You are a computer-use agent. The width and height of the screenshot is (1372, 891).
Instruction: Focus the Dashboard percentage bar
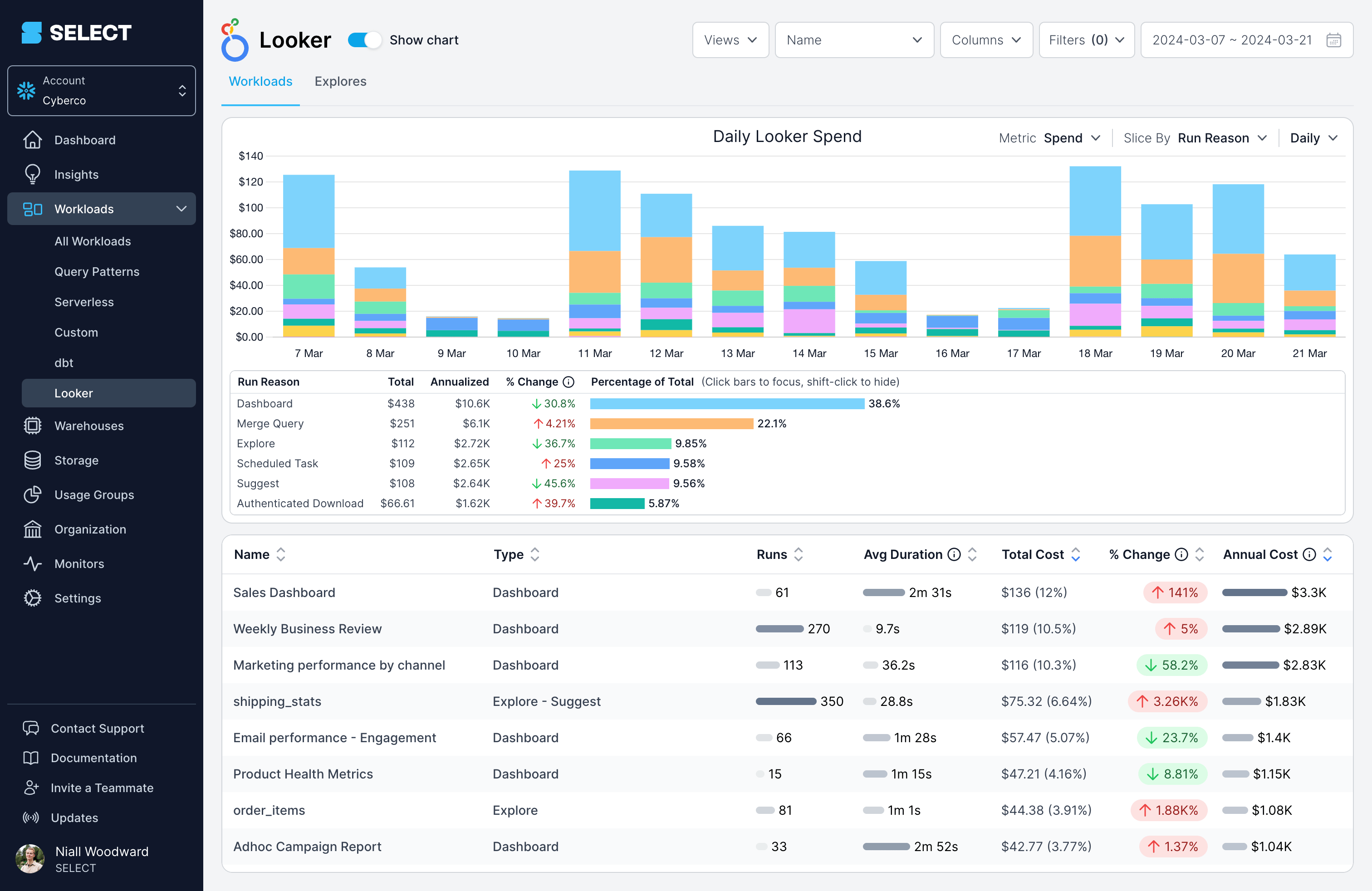pyautogui.click(x=727, y=403)
